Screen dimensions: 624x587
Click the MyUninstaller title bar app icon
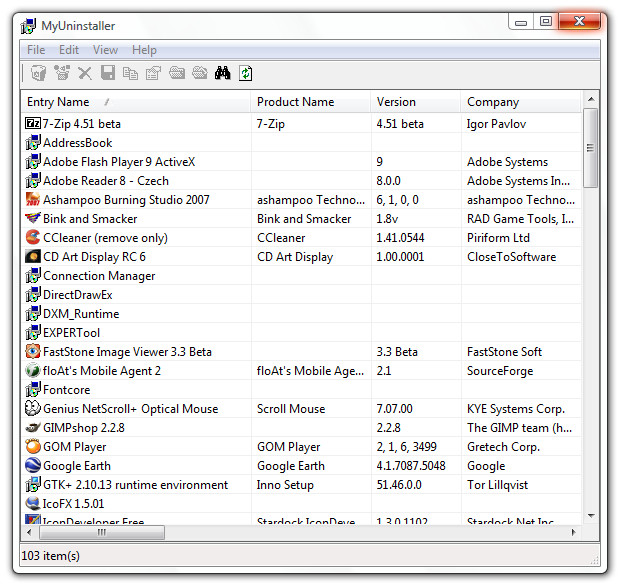pyautogui.click(x=28, y=26)
